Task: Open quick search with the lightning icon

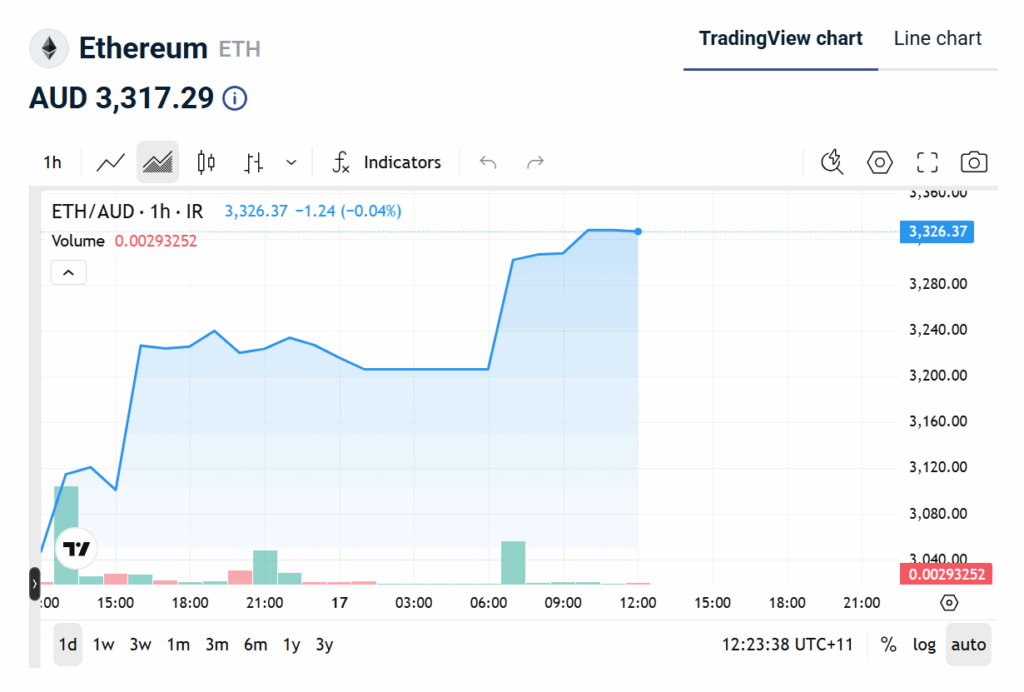Action: 831,161
